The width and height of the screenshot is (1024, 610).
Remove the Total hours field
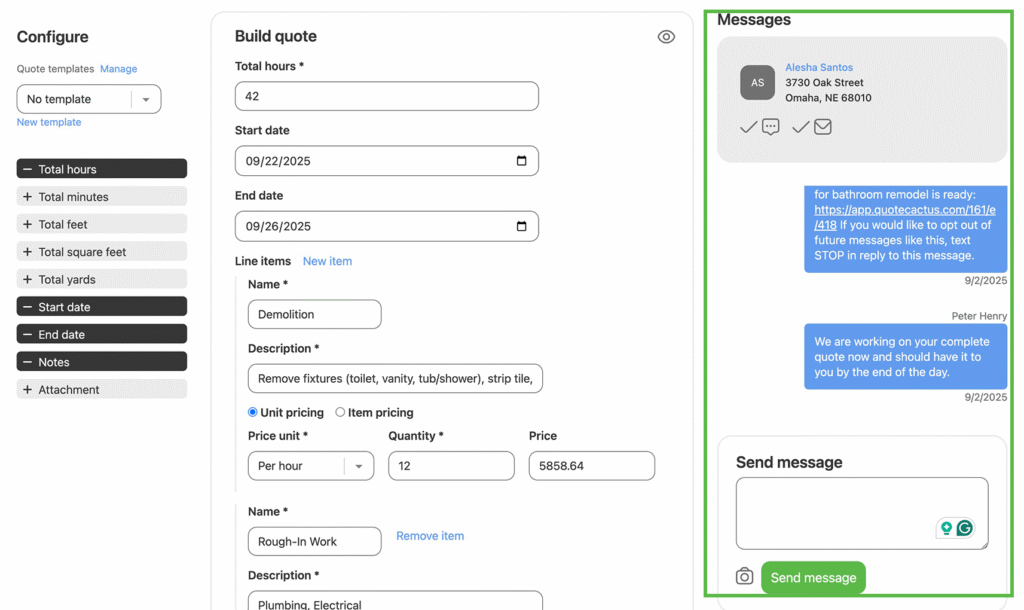[x=101, y=169]
